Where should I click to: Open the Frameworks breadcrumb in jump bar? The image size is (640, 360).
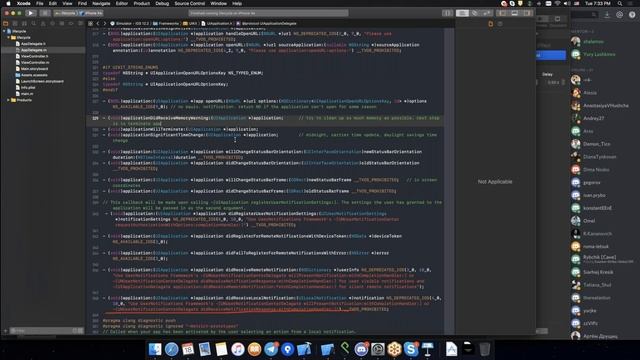tap(166, 24)
